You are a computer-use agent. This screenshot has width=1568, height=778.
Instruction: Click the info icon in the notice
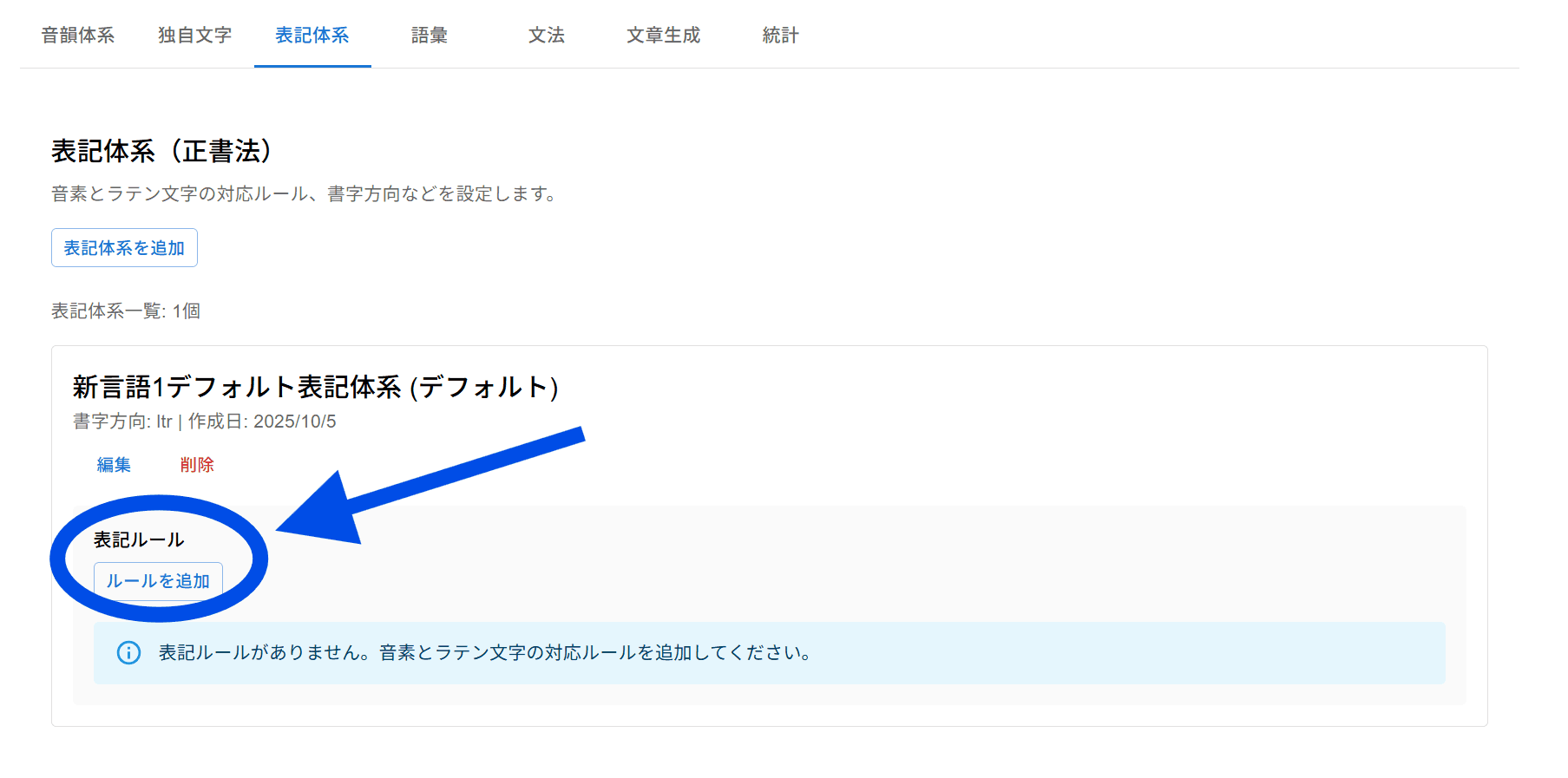(x=128, y=653)
